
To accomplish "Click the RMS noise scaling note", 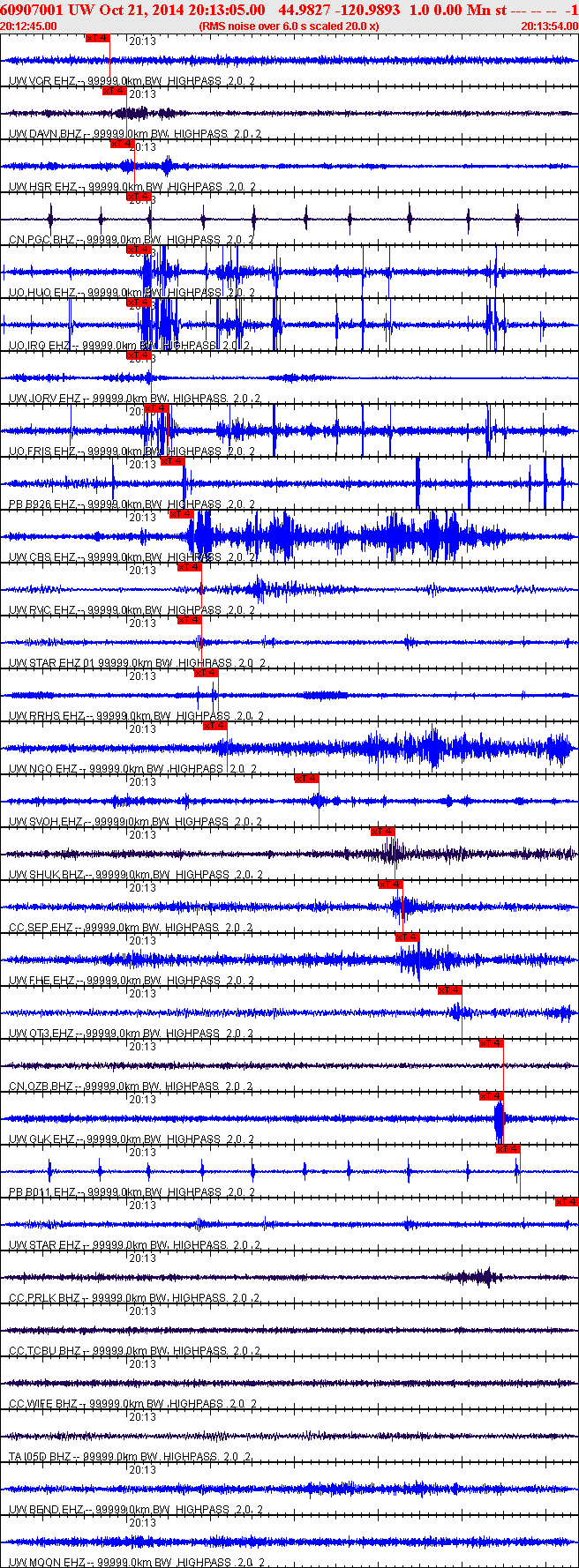I will click(x=289, y=26).
